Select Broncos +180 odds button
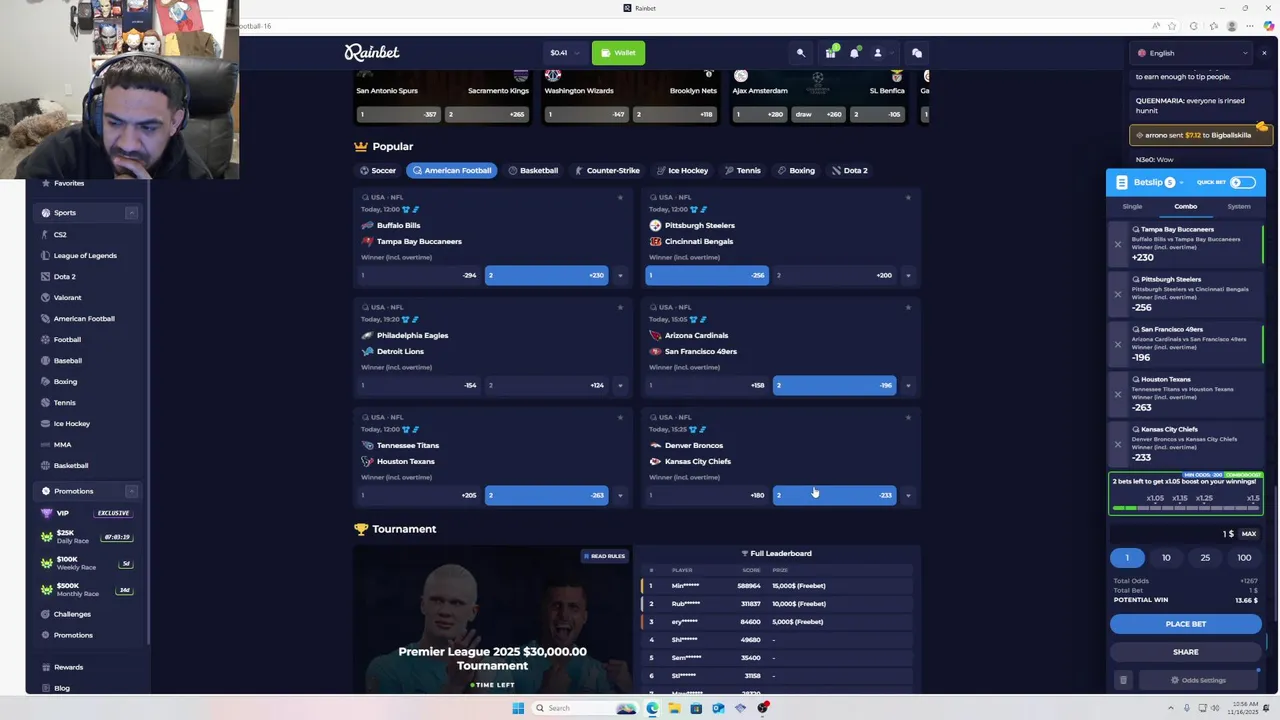 [x=707, y=495]
